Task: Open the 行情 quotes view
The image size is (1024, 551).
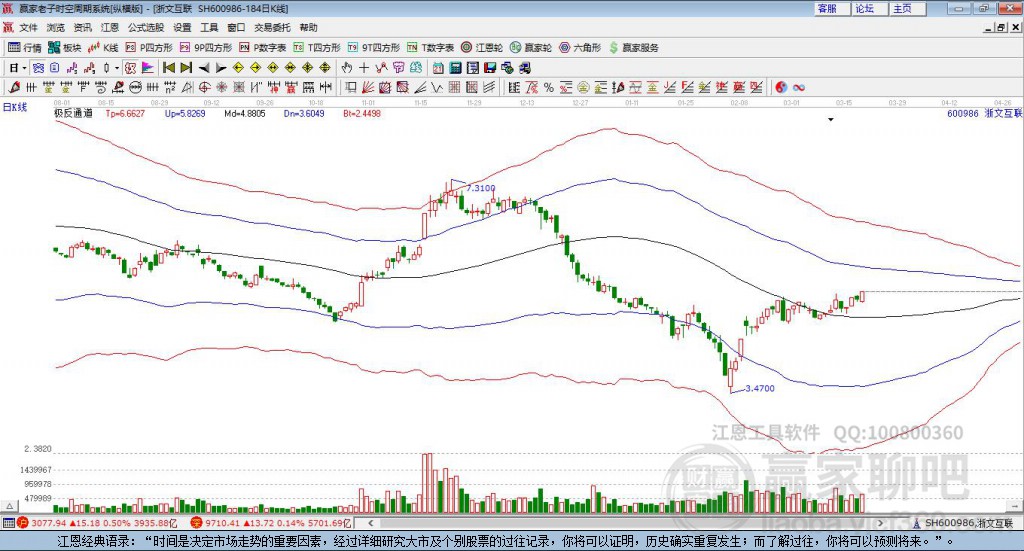Action: (x=24, y=48)
